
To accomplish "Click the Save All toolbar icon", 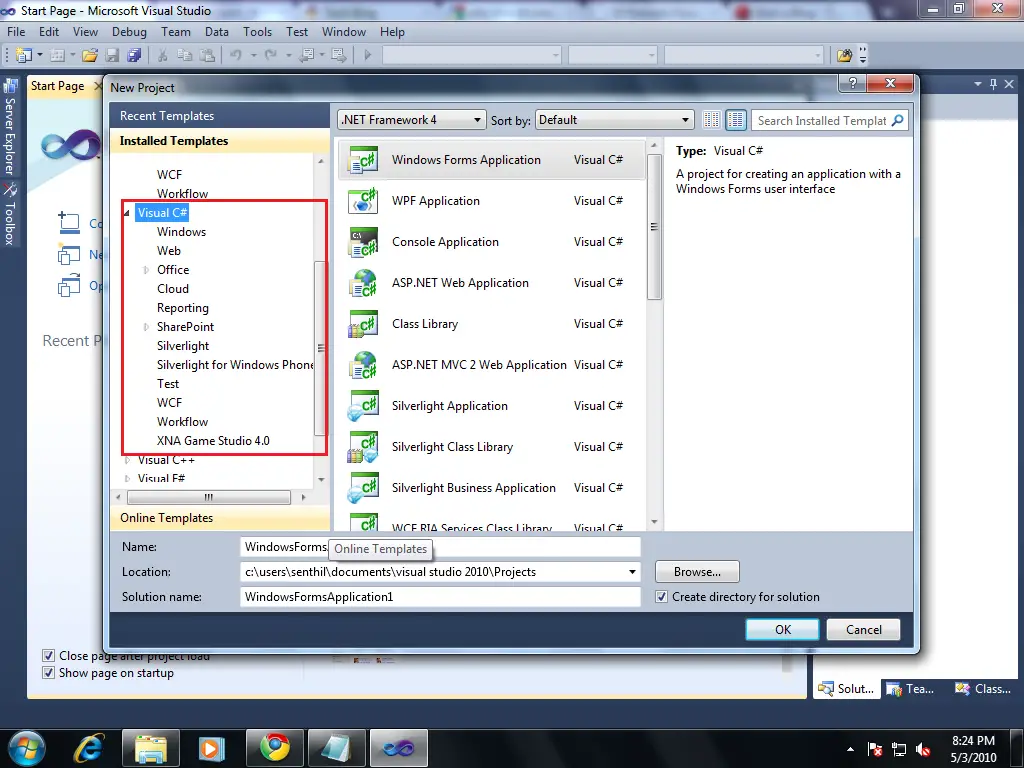I will click(x=135, y=56).
